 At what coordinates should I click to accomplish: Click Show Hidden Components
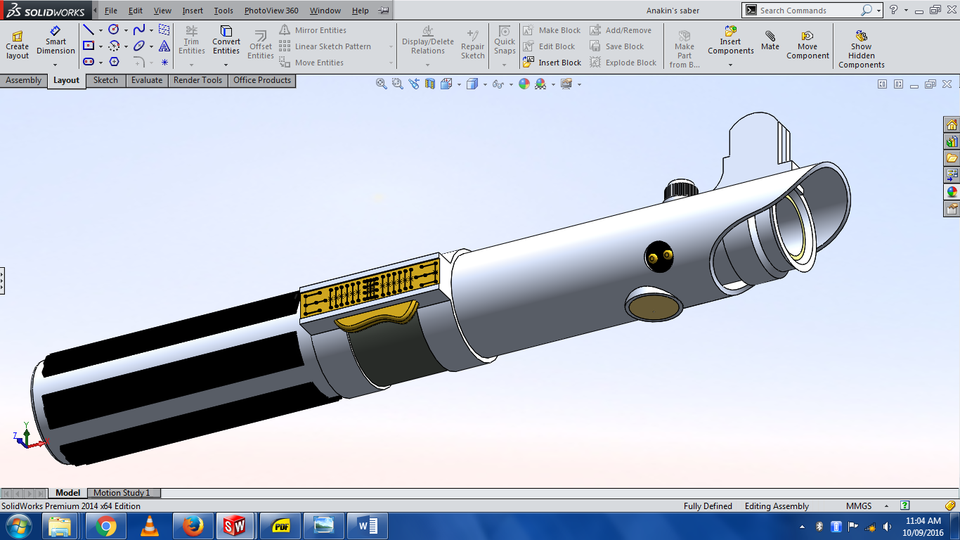click(861, 48)
